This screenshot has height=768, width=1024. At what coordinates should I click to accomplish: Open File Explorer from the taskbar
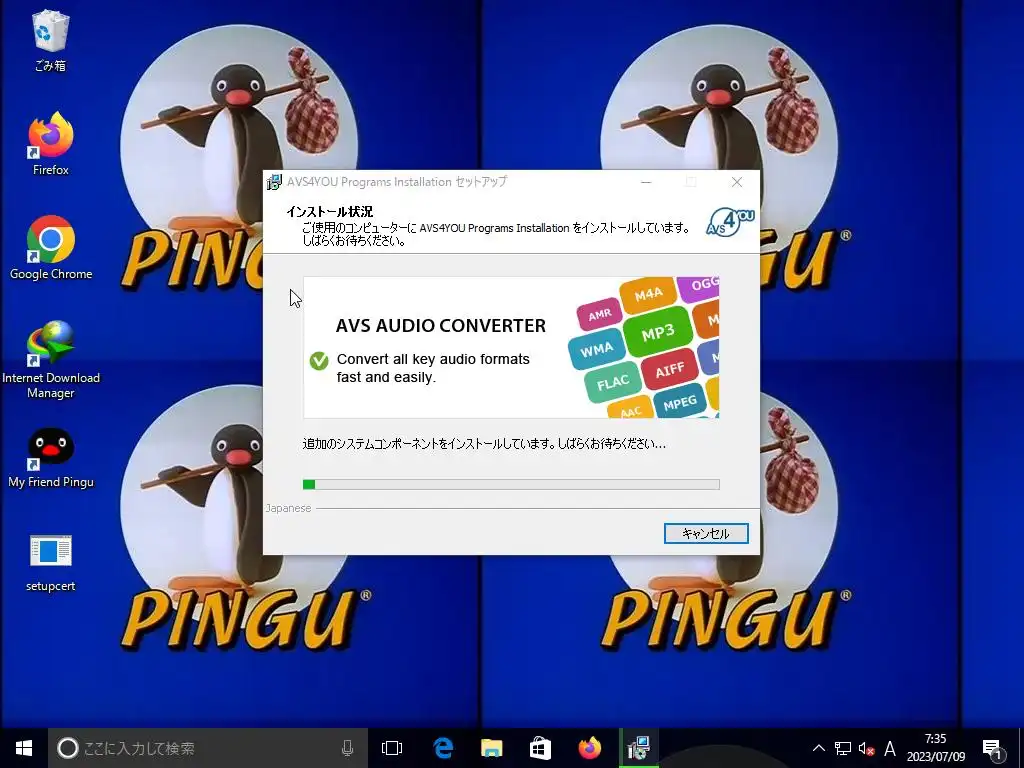(x=491, y=748)
